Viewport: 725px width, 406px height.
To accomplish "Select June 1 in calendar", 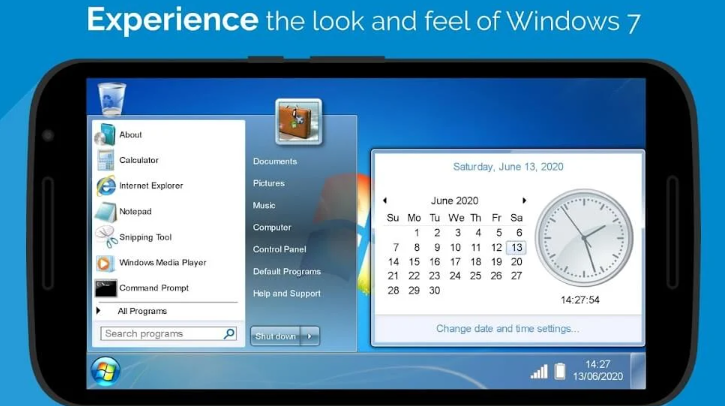I will (417, 233).
